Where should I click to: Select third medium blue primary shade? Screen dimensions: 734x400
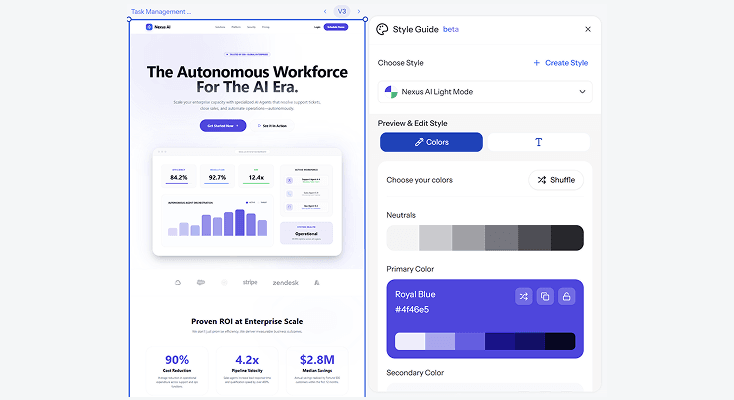tap(470, 341)
